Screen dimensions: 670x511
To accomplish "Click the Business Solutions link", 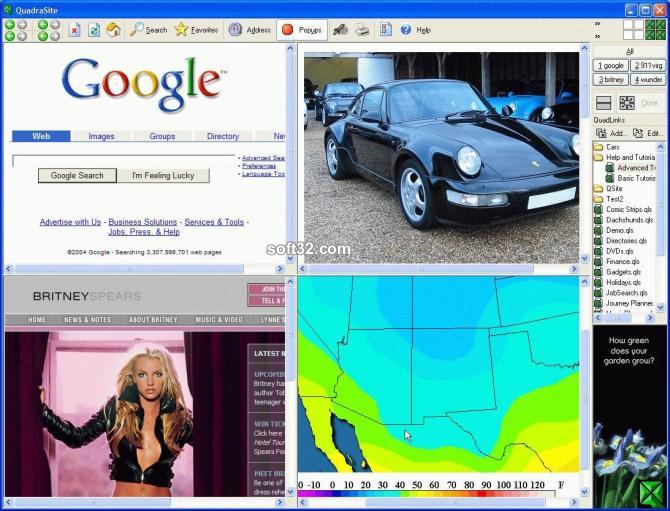I will [x=142, y=222].
